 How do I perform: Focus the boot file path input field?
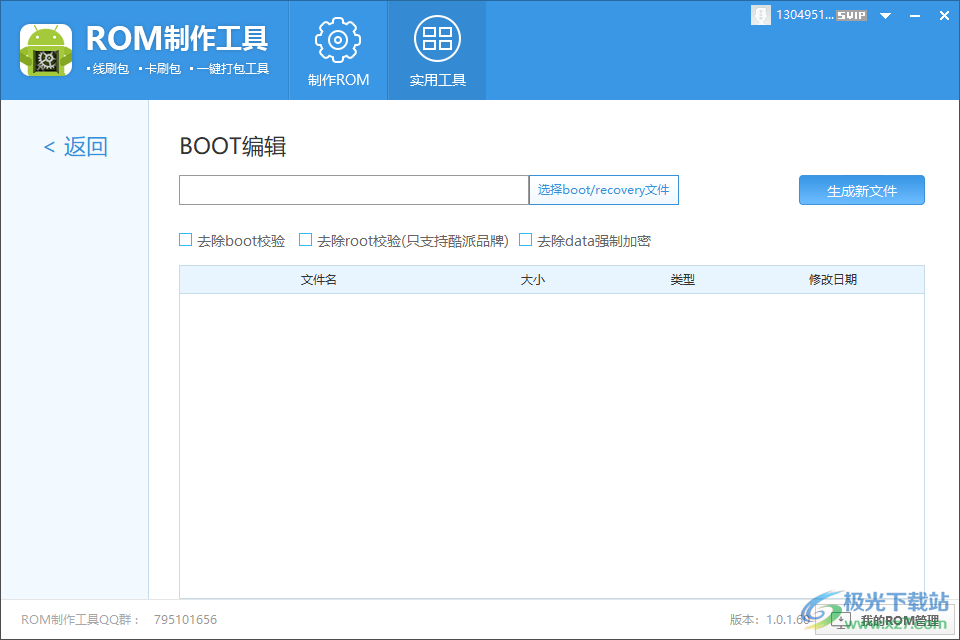point(353,190)
